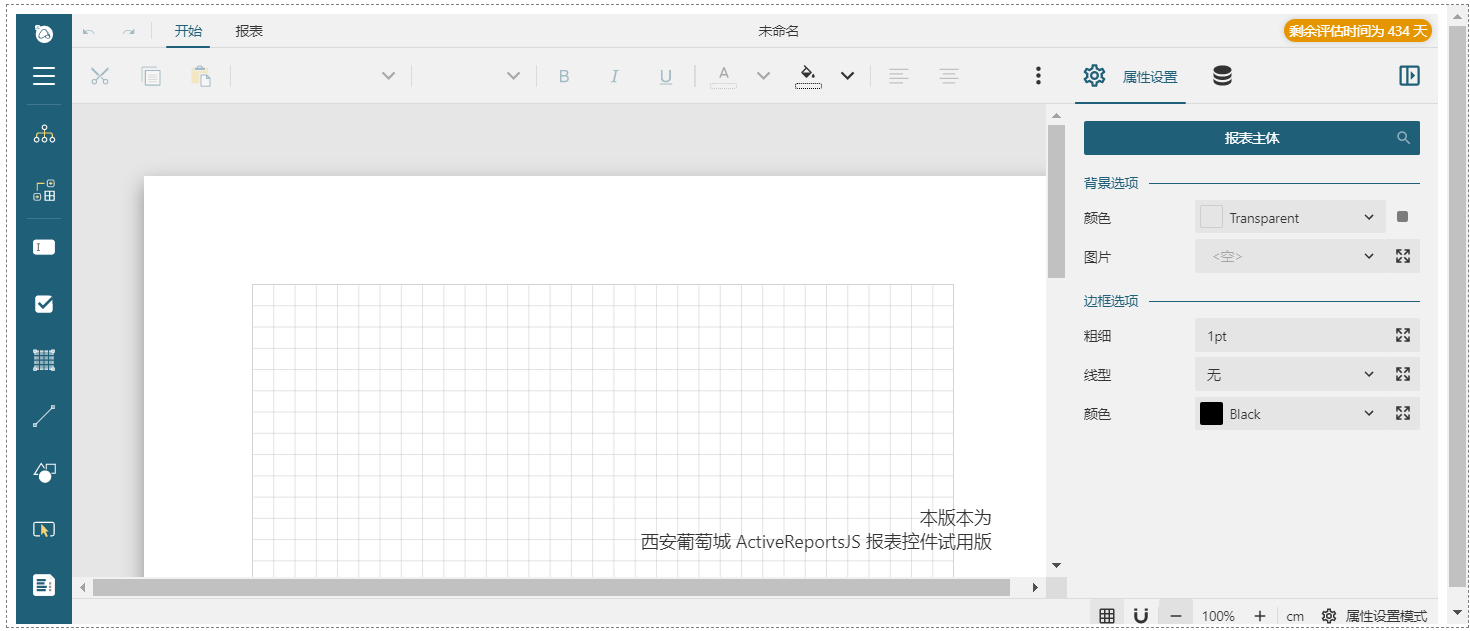Screen dimensions: 1470x631
Task: Align text left
Action: coord(899,76)
